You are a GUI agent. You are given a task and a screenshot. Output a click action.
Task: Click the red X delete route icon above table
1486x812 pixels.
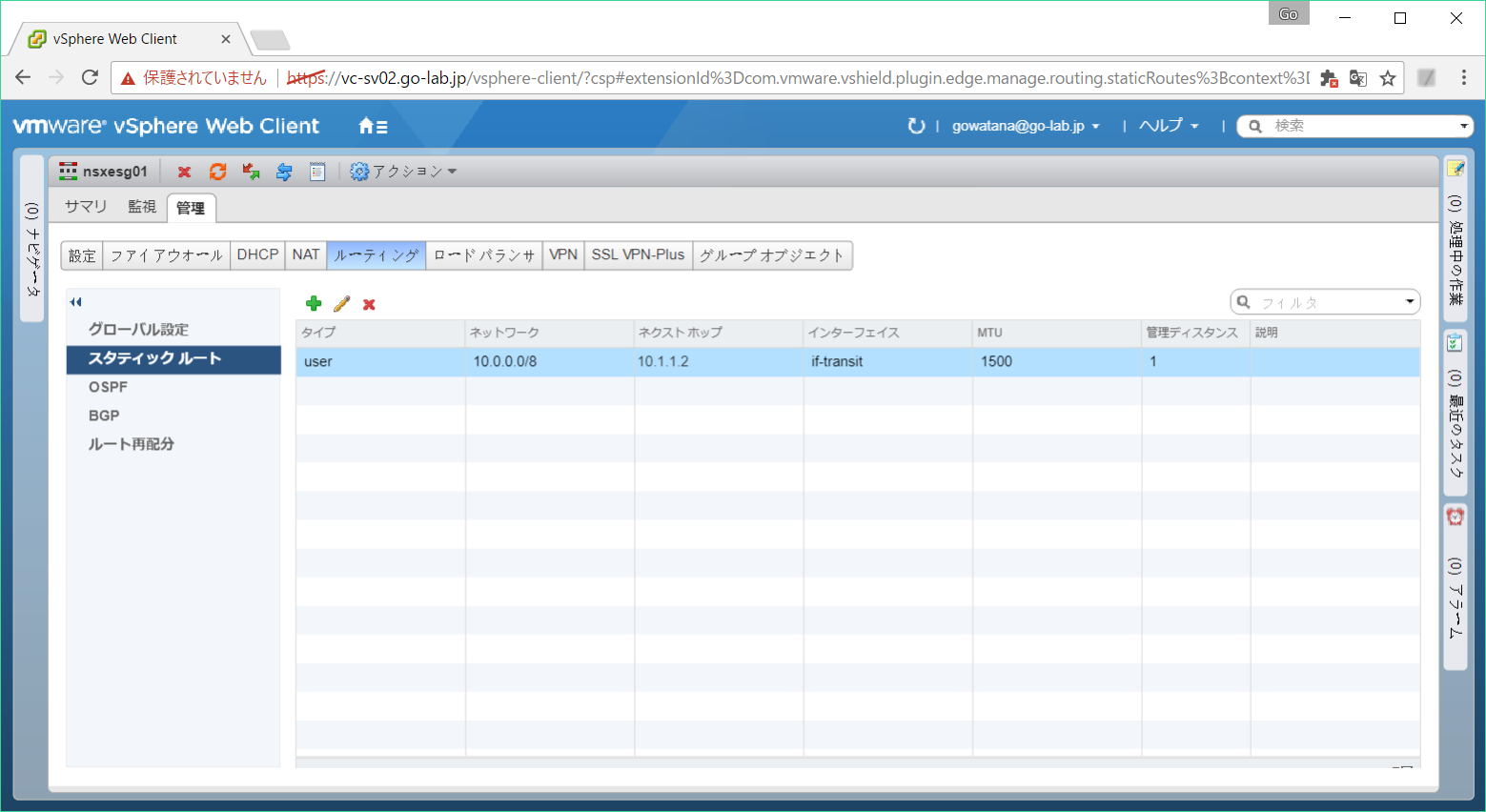click(x=369, y=305)
